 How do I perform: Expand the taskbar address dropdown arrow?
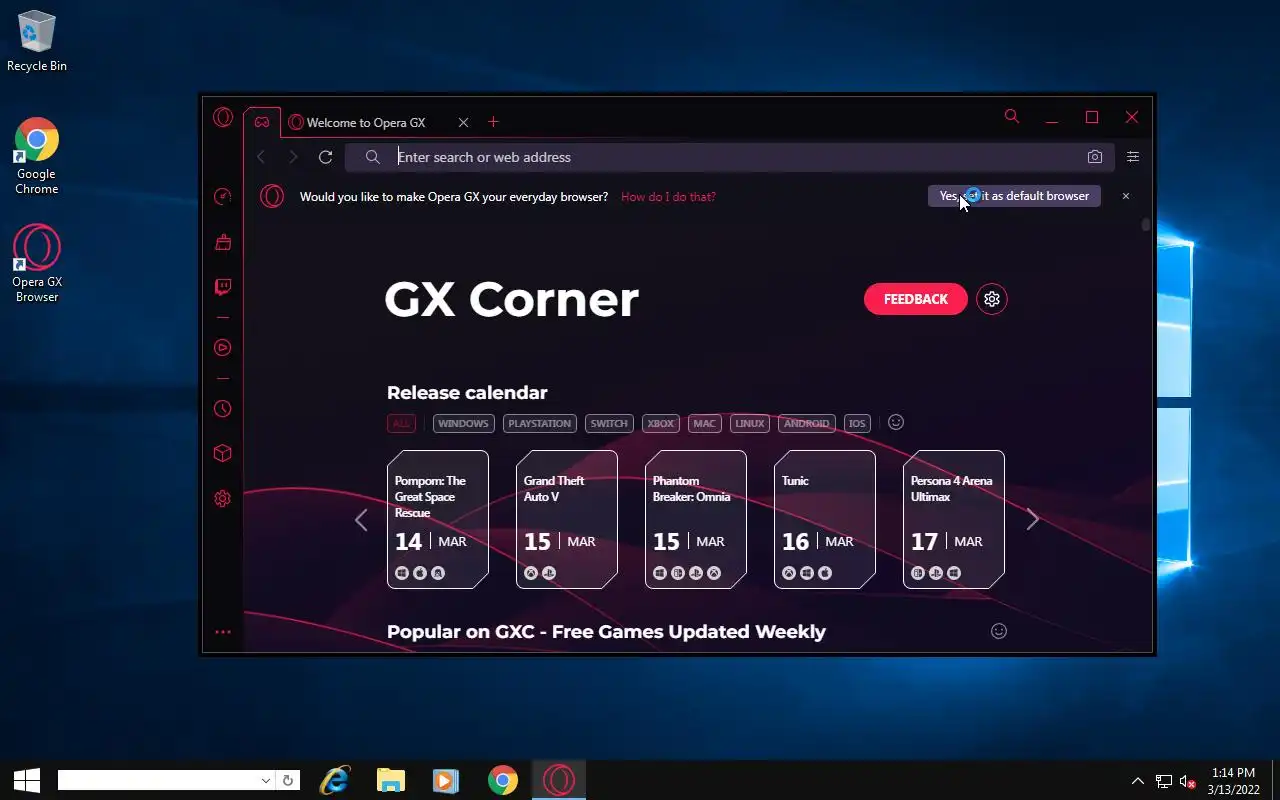(266, 780)
